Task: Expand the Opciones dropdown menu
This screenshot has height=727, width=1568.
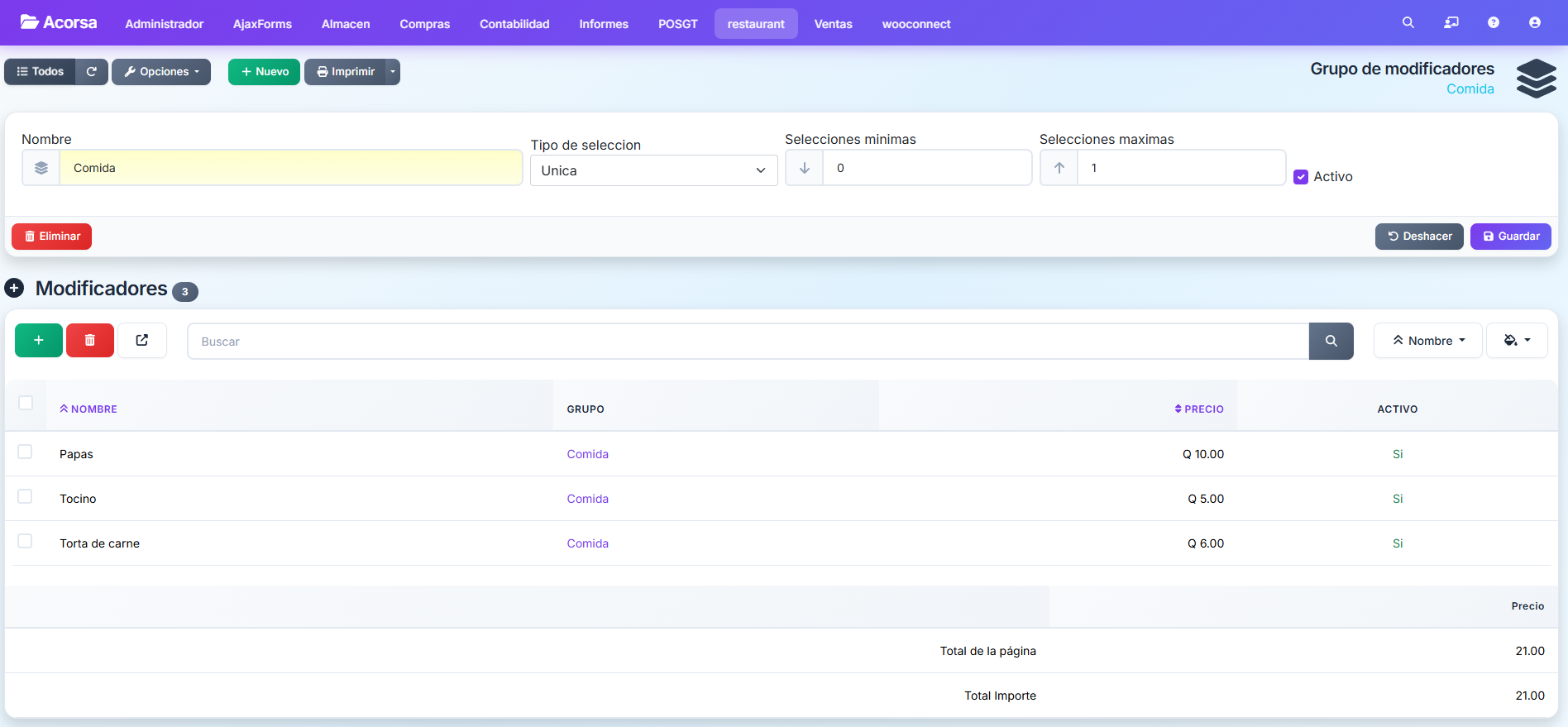Action: 161,72
